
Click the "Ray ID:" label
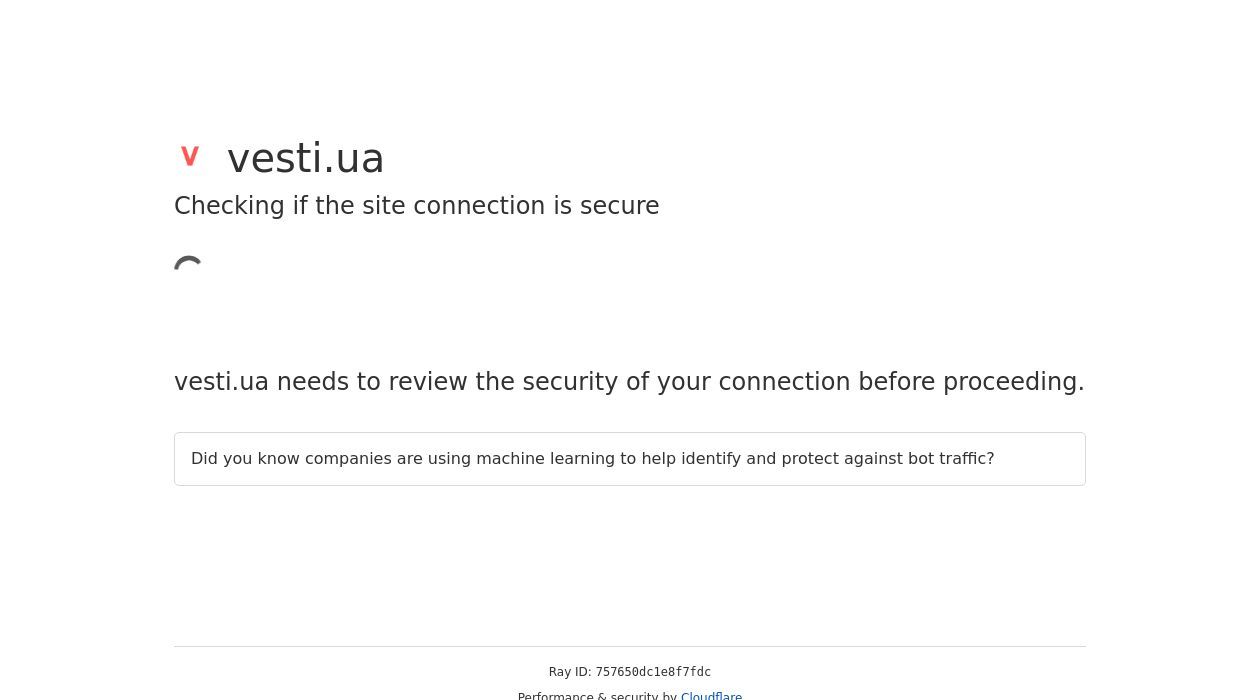coord(569,673)
